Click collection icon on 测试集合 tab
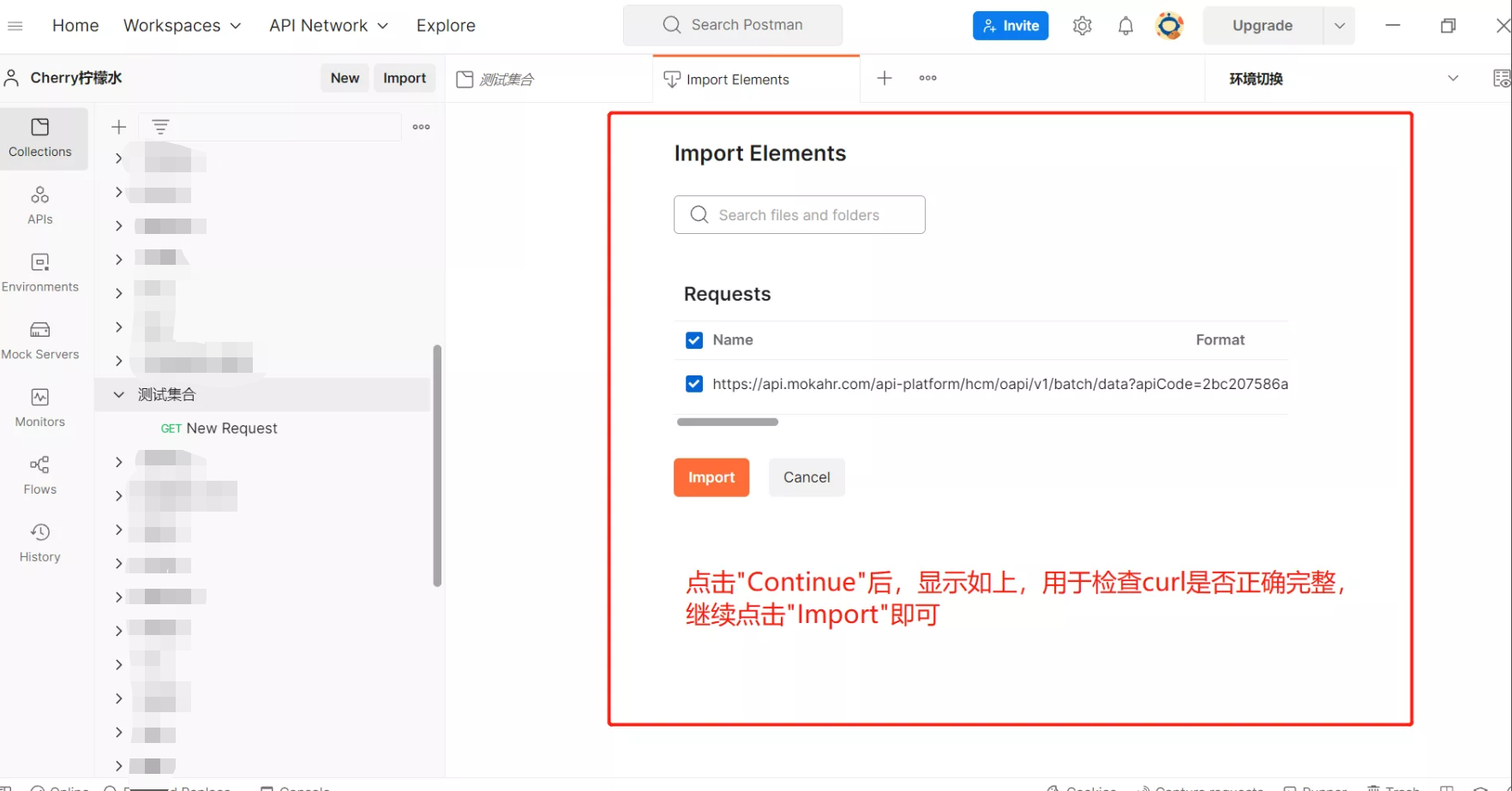This screenshot has height=791, width=1512. tap(465, 80)
